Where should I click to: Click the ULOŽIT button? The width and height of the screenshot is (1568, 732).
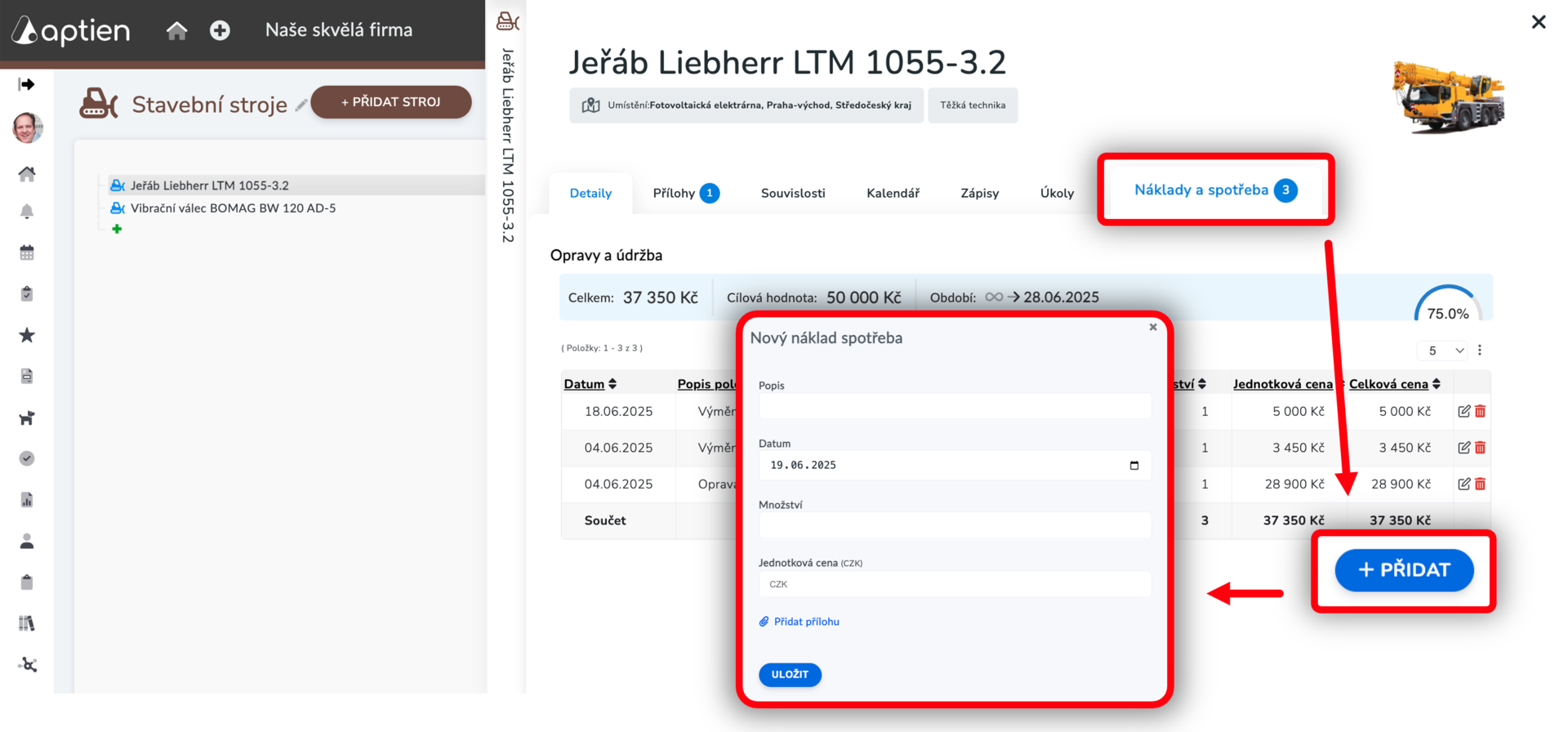tap(790, 675)
